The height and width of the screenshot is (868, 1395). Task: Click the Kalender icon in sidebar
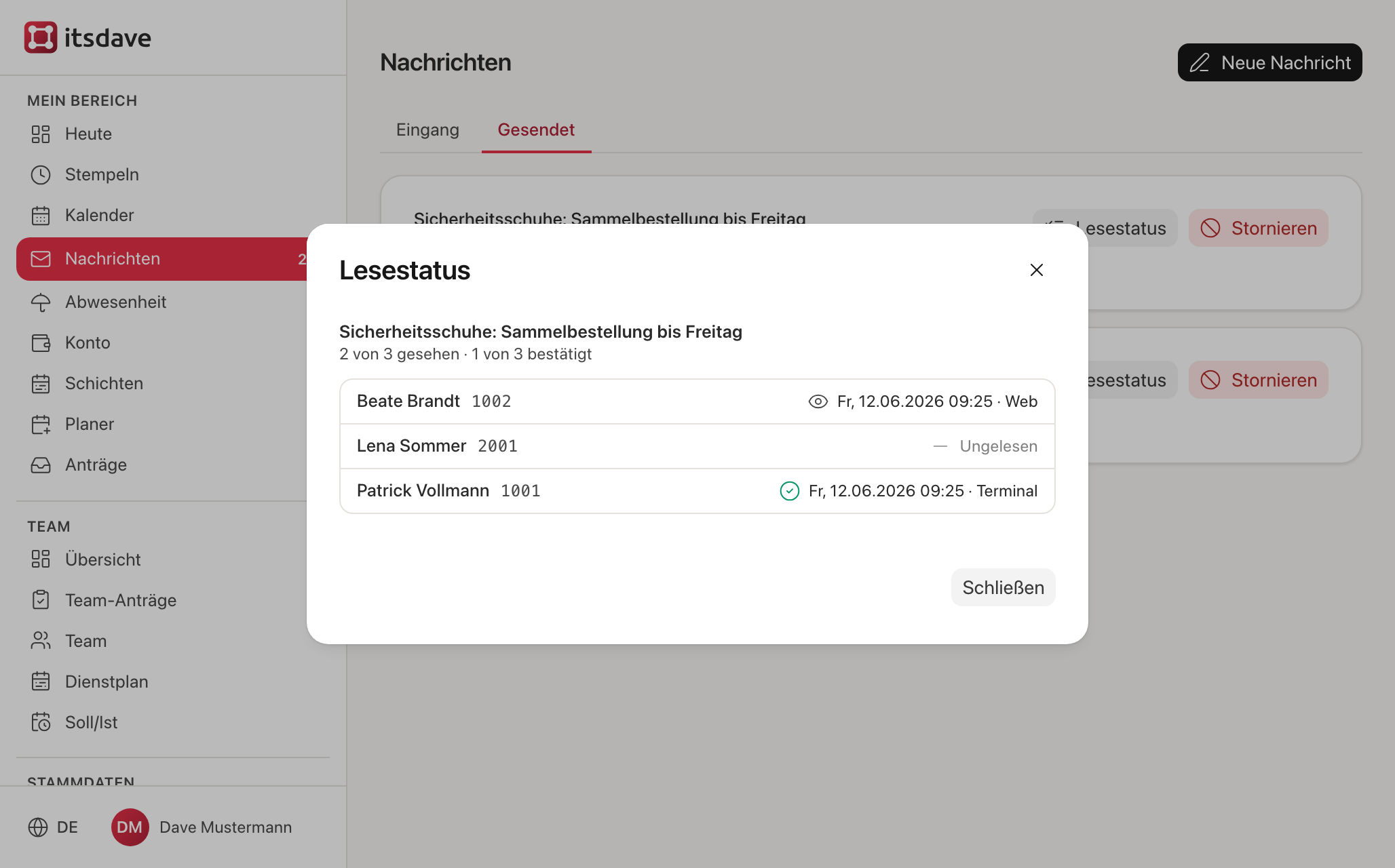click(41, 216)
